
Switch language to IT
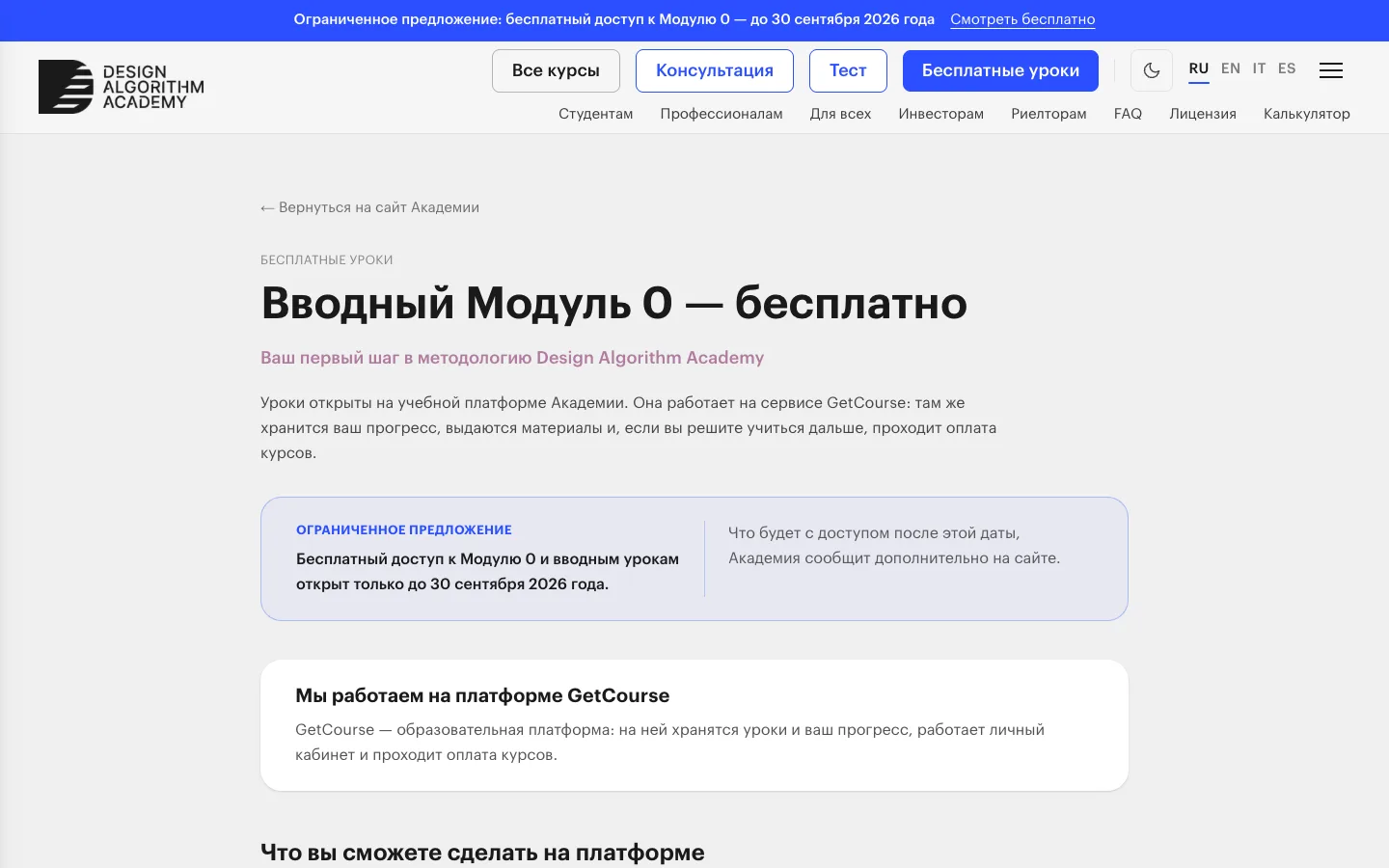[x=1259, y=68]
